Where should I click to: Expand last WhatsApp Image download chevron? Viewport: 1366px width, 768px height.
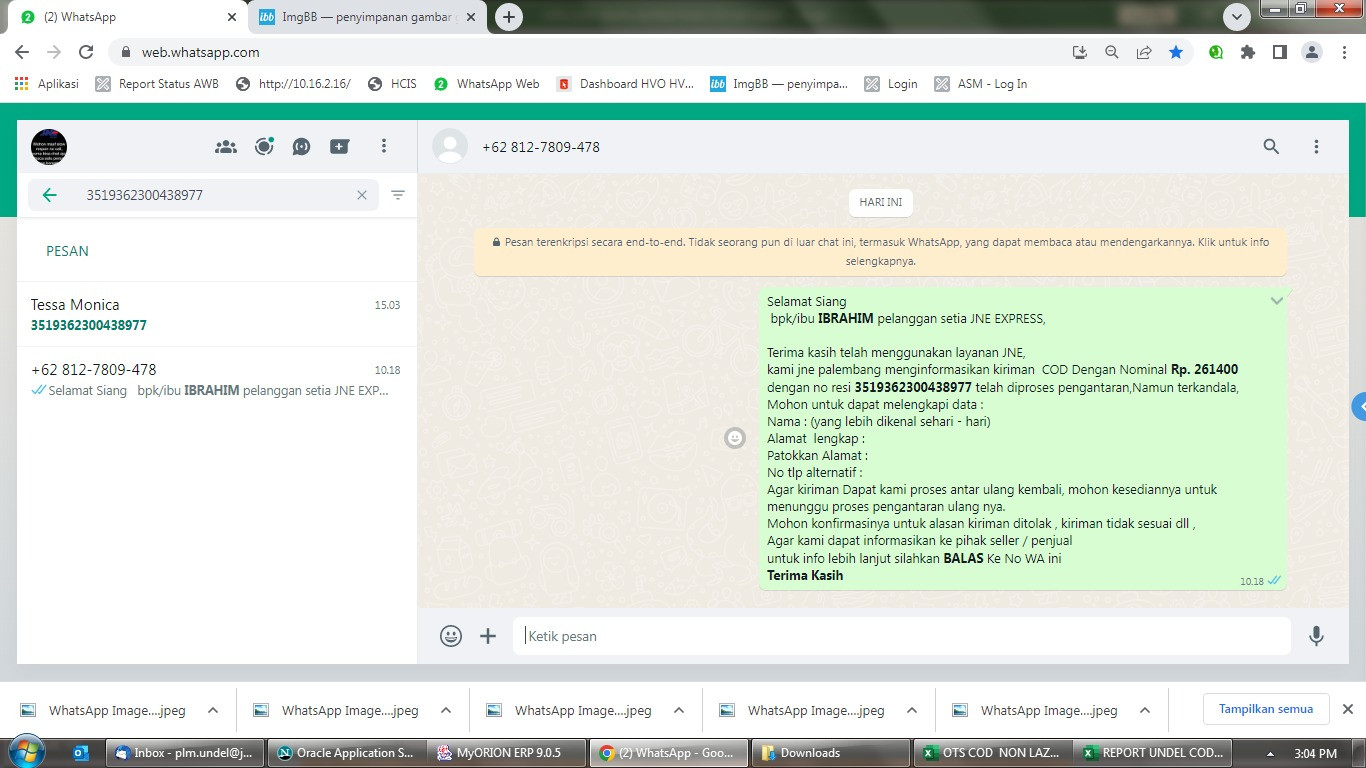(x=1144, y=710)
